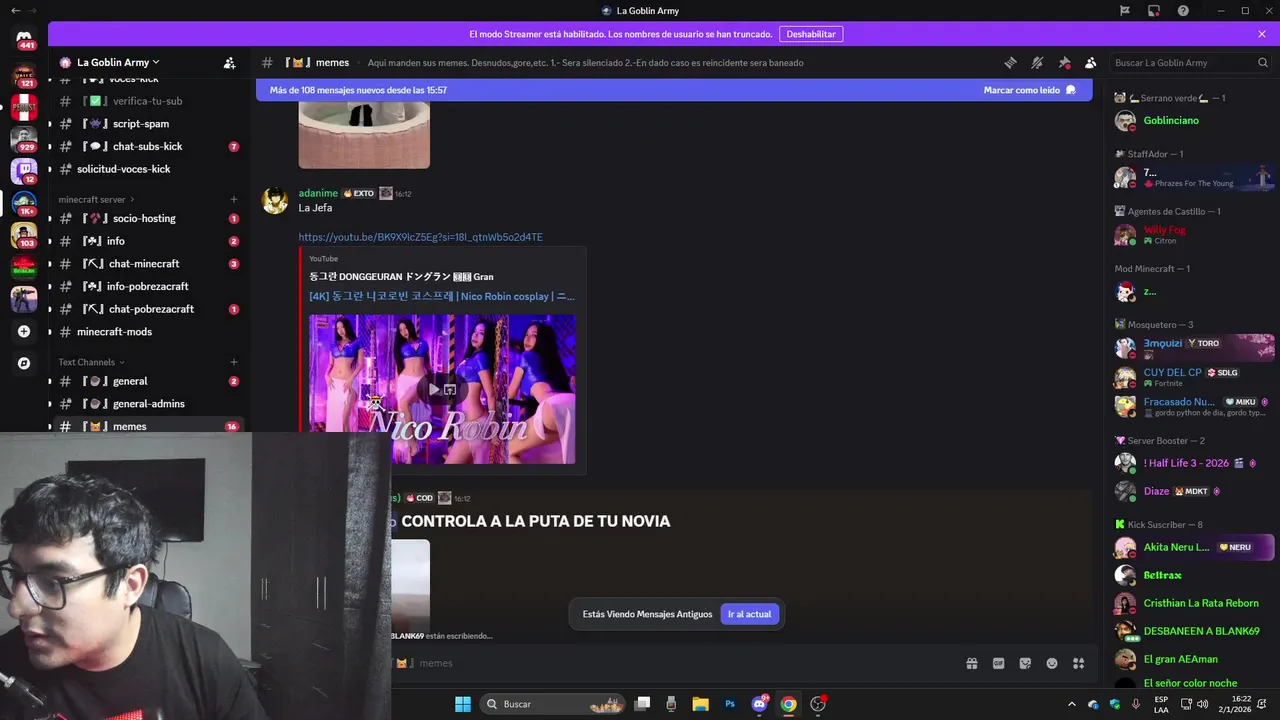Viewport: 1280px width, 720px height.
Task: Show hidden system tray icons chevron
Action: pos(1071,704)
